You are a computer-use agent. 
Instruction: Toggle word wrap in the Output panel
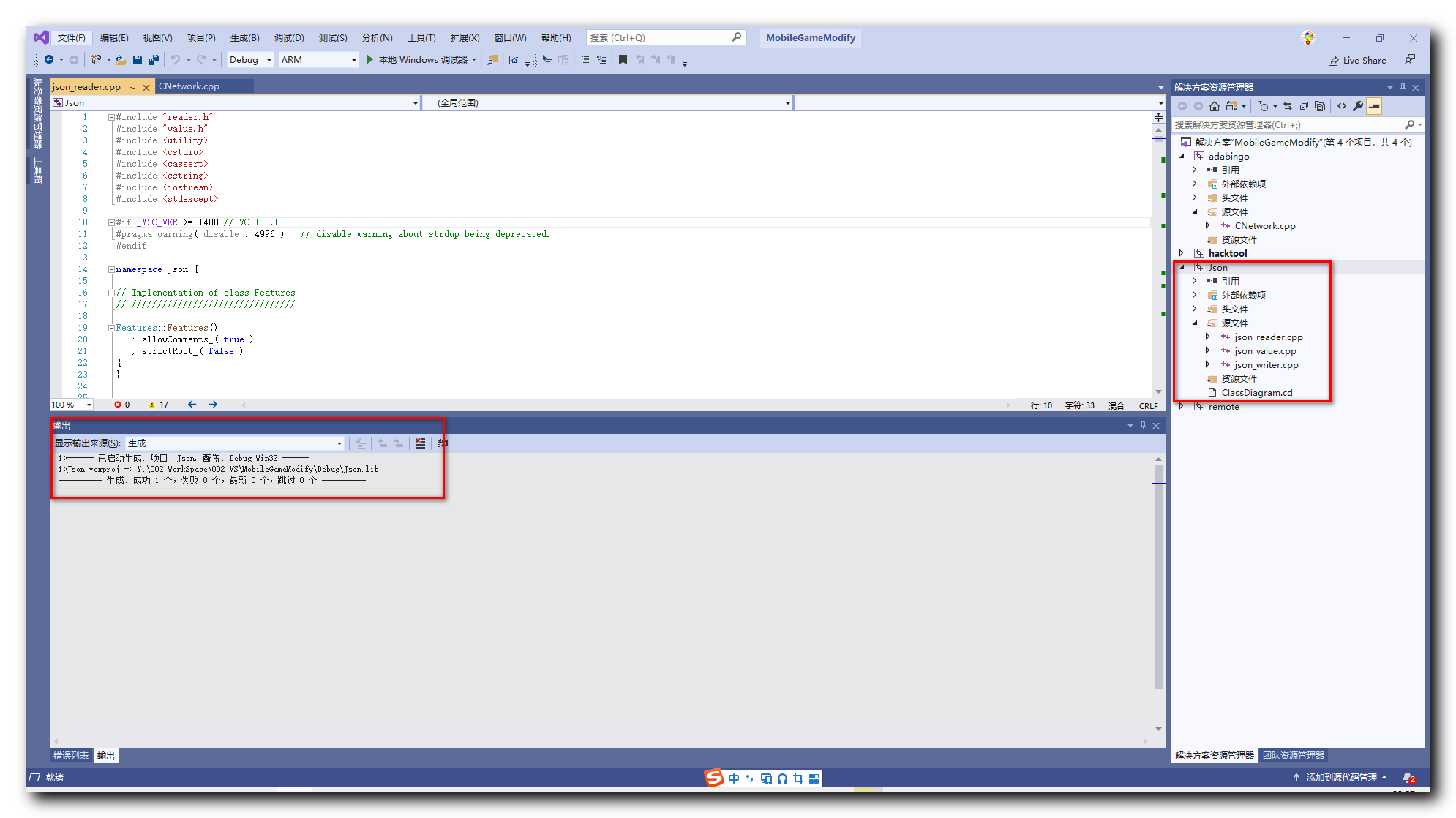click(442, 443)
